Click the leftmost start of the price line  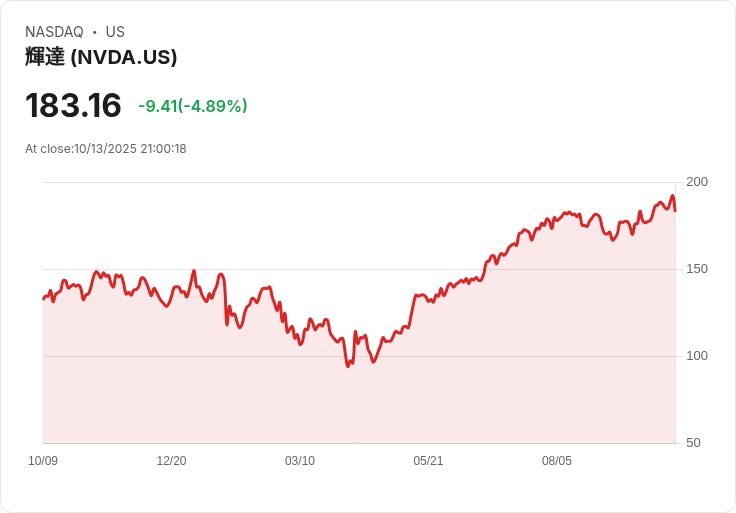coord(44,298)
